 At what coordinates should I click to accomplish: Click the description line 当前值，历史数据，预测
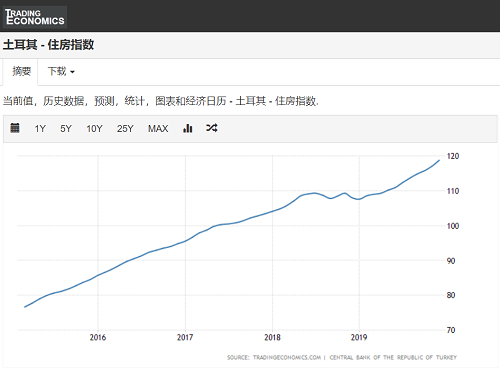click(160, 101)
